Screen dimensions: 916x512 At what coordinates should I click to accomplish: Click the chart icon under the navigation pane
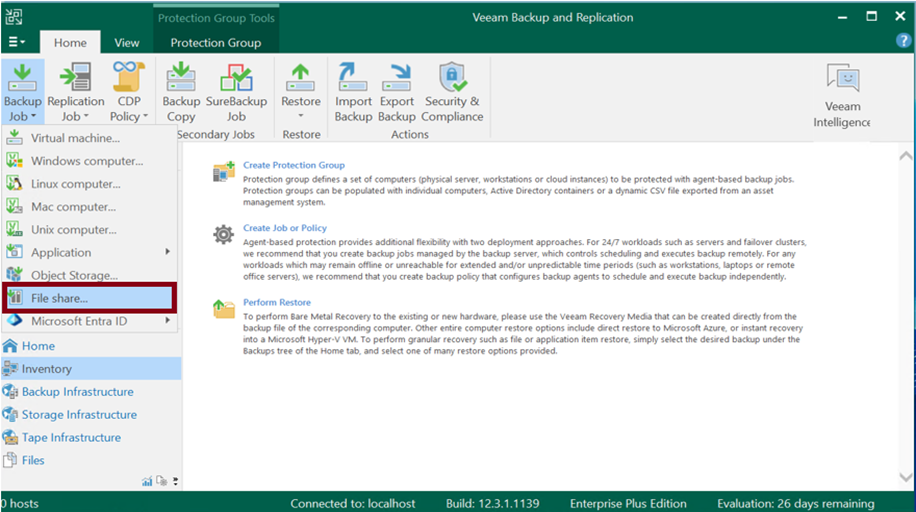[147, 481]
